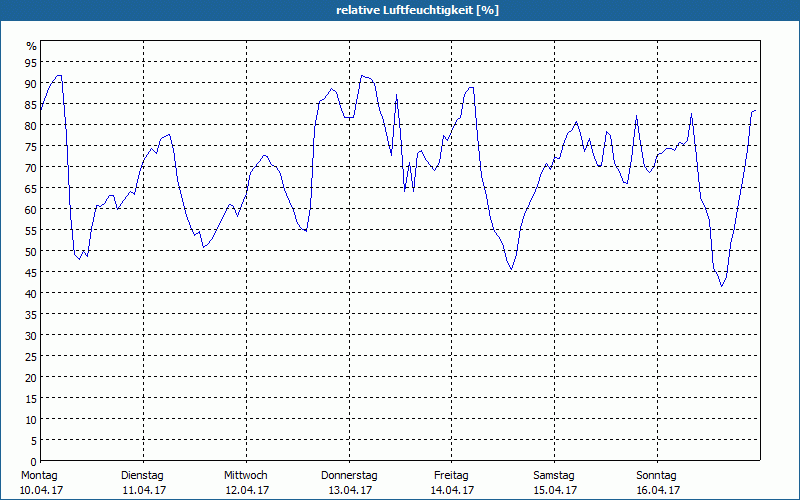Select the 15.04.17 date label
800x500 pixels.
(x=556, y=490)
